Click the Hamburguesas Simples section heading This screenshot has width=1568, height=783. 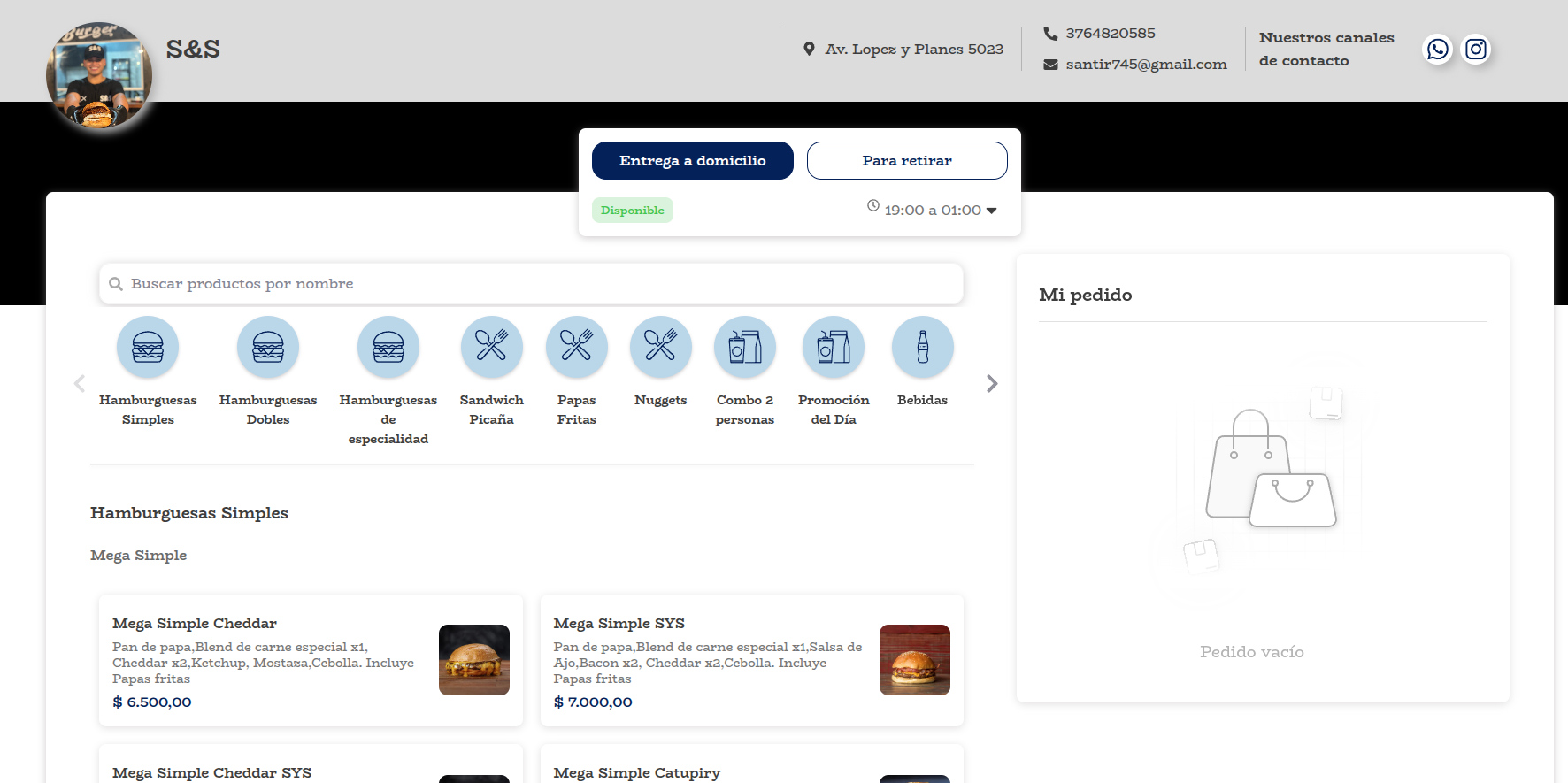[189, 513]
